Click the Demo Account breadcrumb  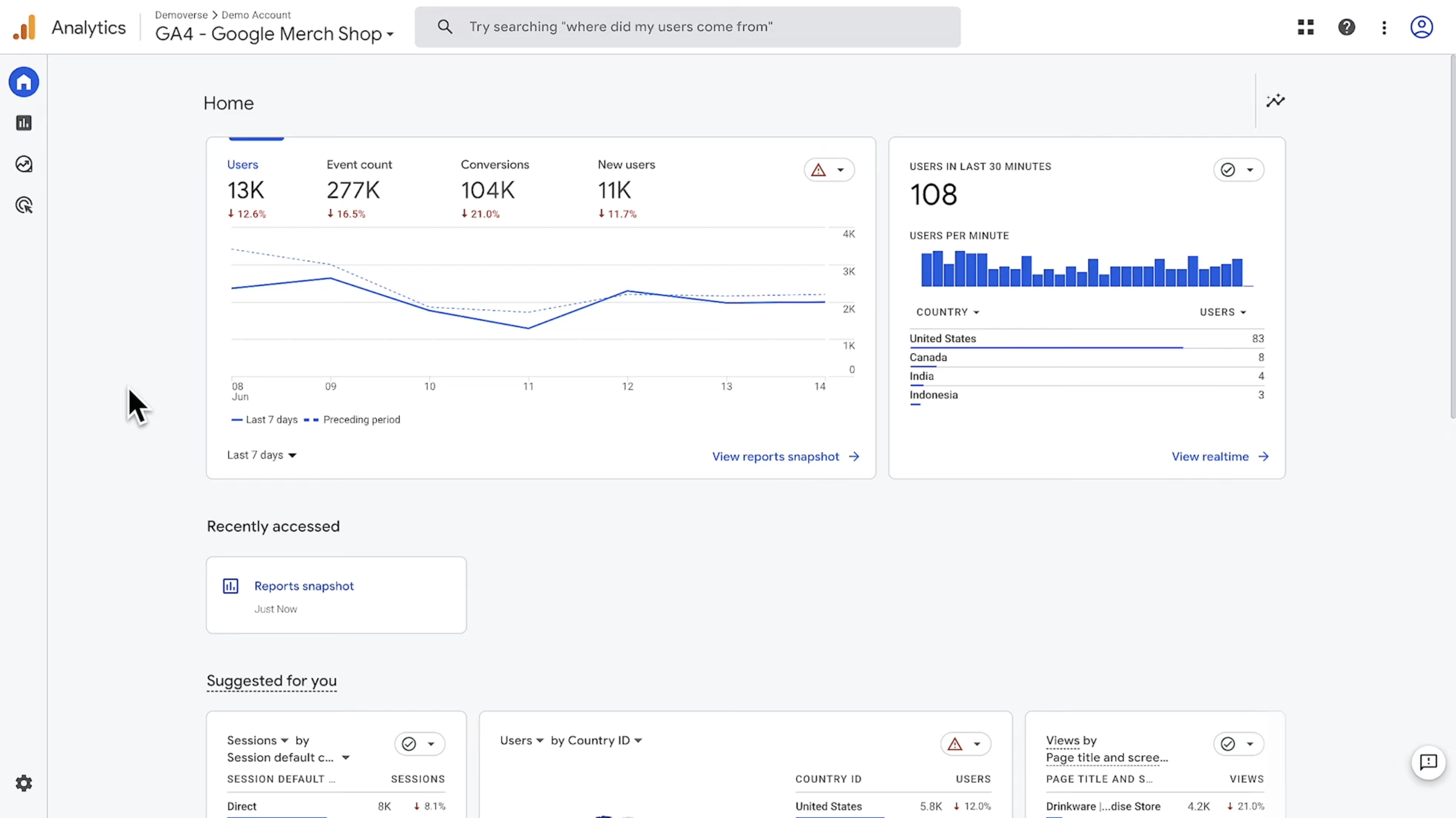coord(256,15)
